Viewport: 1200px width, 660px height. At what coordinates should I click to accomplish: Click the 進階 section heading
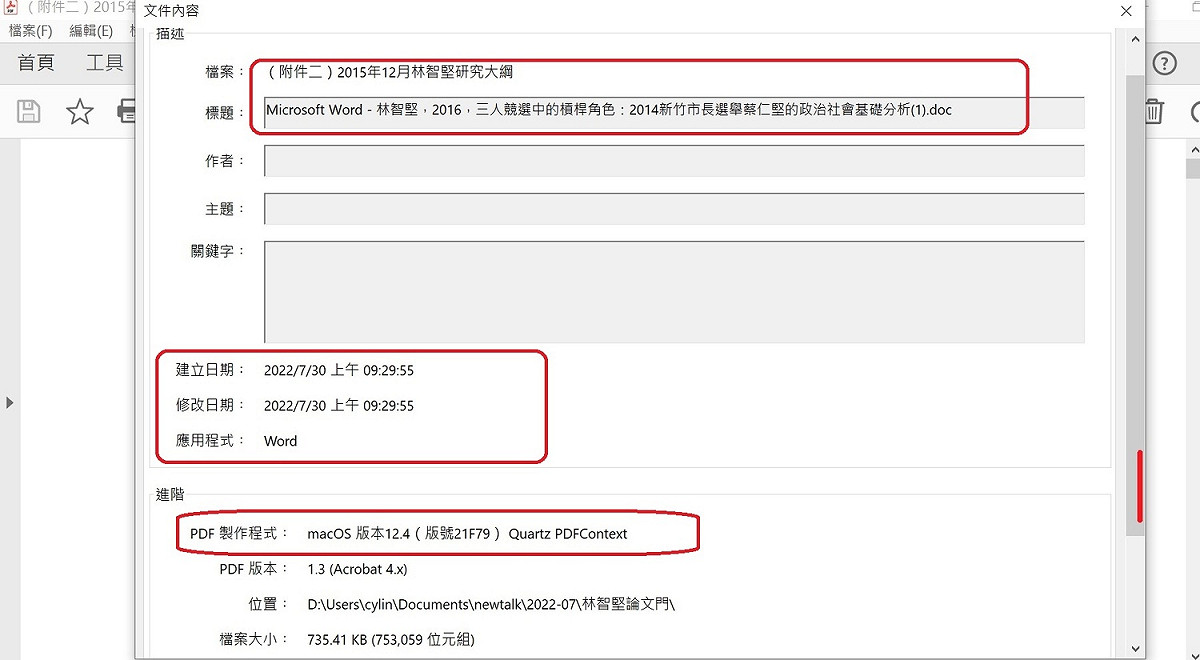point(170,494)
